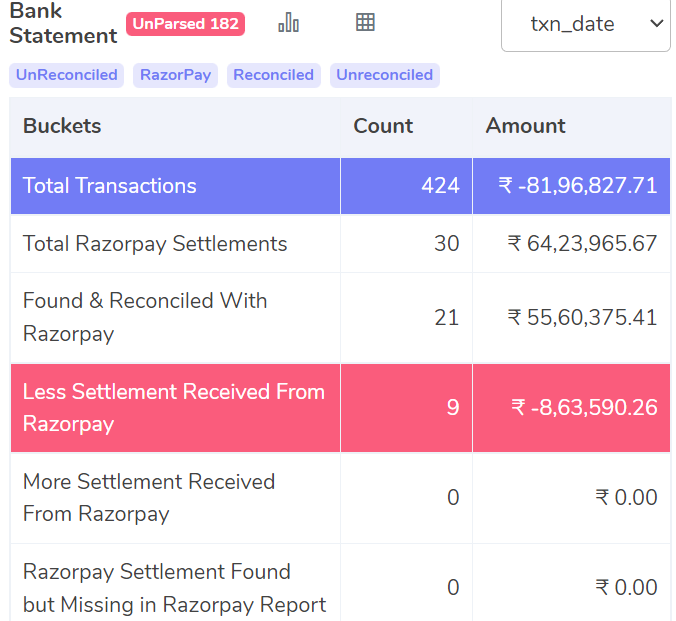Switch to the bar chart view icon

(288, 22)
